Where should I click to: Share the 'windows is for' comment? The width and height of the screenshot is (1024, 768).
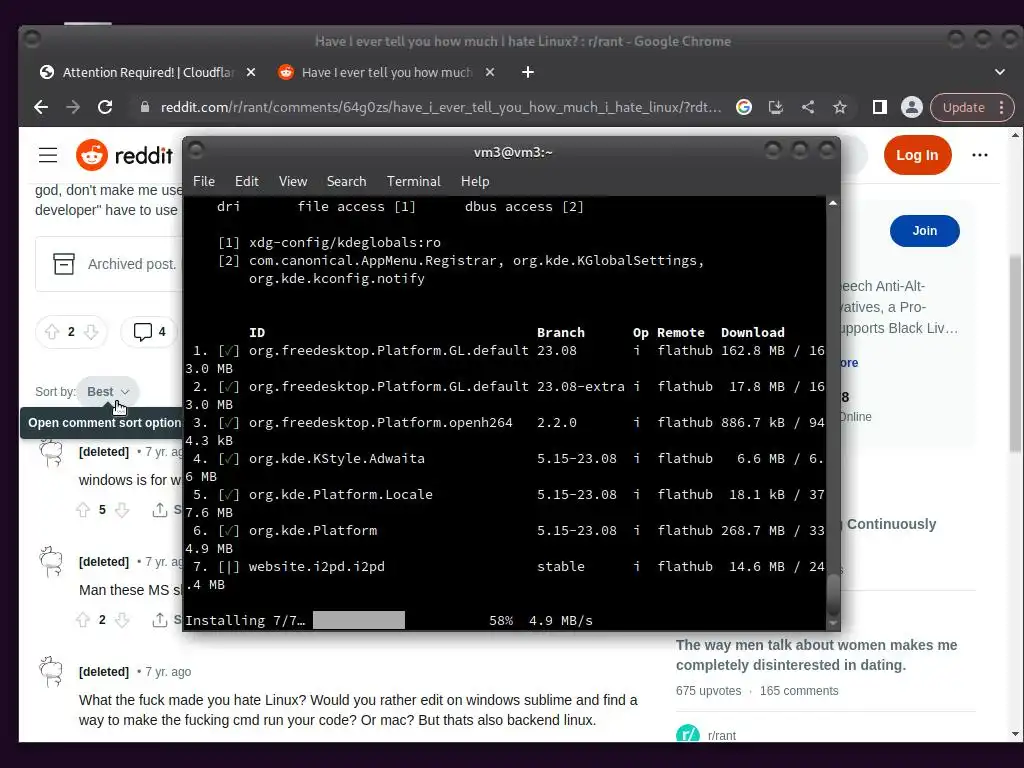(166, 510)
